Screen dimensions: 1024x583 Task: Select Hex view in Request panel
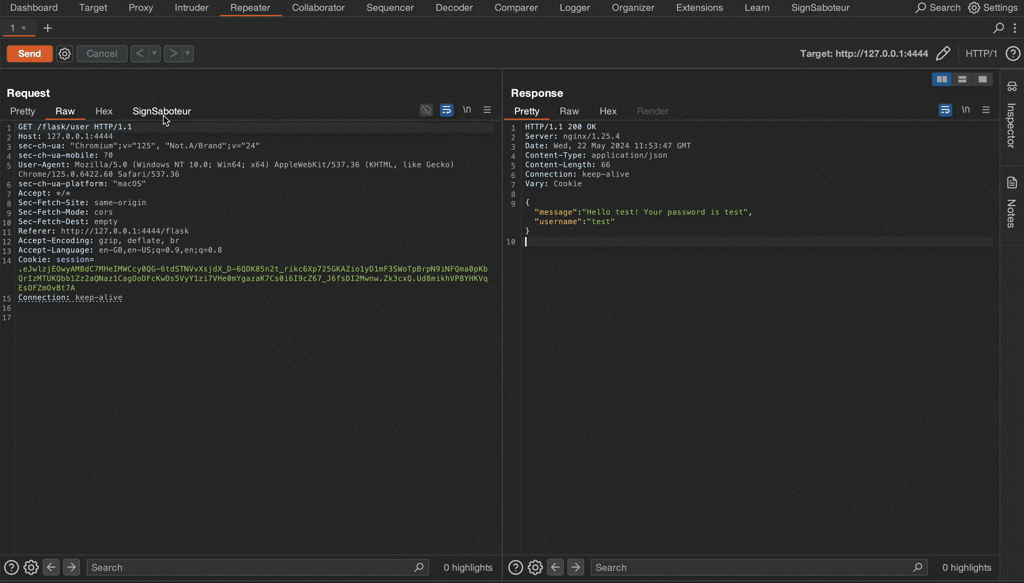point(104,111)
